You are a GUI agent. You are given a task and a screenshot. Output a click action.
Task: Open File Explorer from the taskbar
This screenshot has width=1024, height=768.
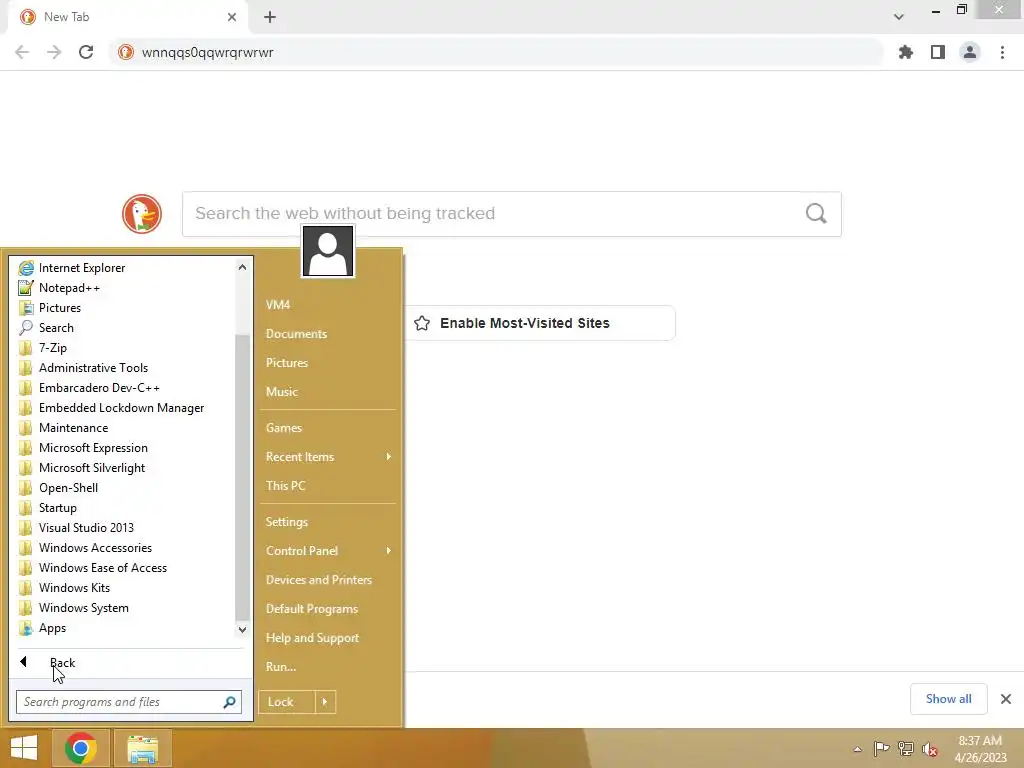(x=142, y=748)
